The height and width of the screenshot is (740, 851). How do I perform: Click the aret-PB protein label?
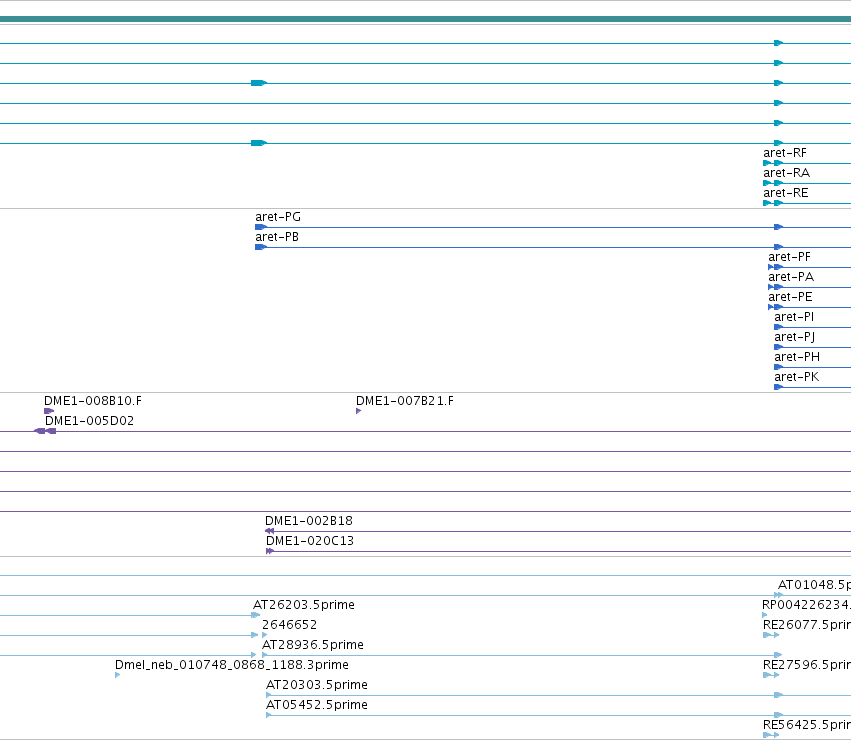pyautogui.click(x=277, y=237)
